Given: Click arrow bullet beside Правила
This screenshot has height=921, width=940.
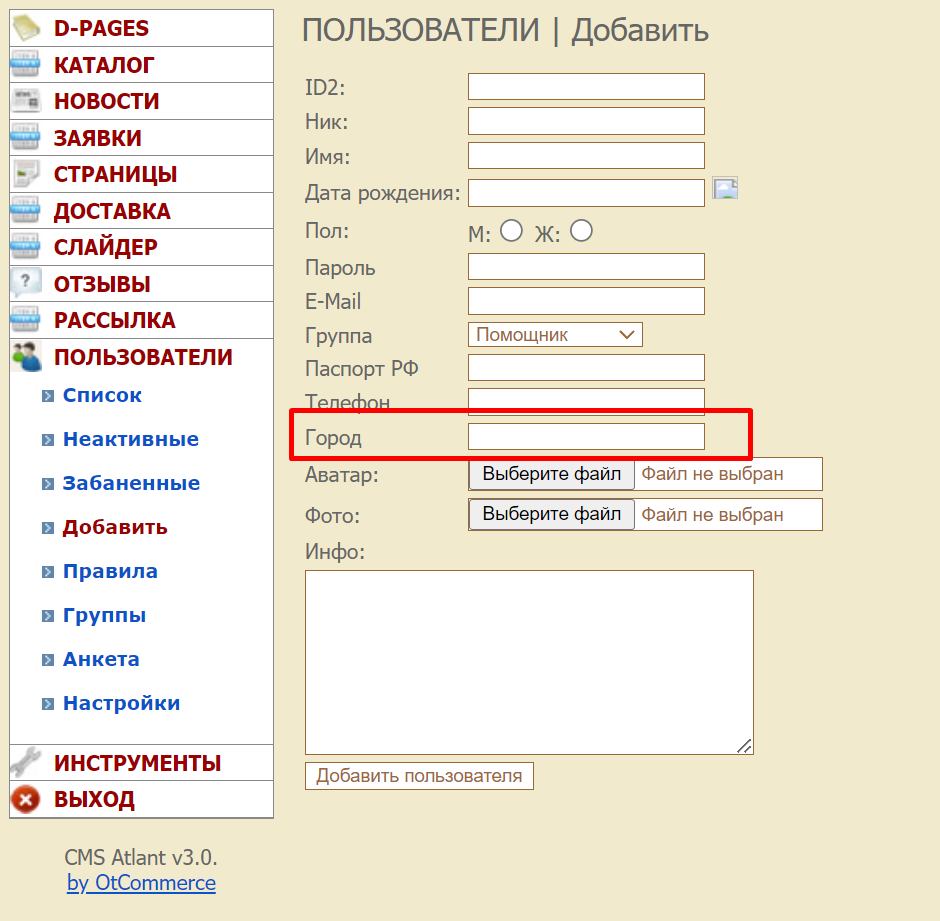Looking at the screenshot, I should tap(48, 572).
